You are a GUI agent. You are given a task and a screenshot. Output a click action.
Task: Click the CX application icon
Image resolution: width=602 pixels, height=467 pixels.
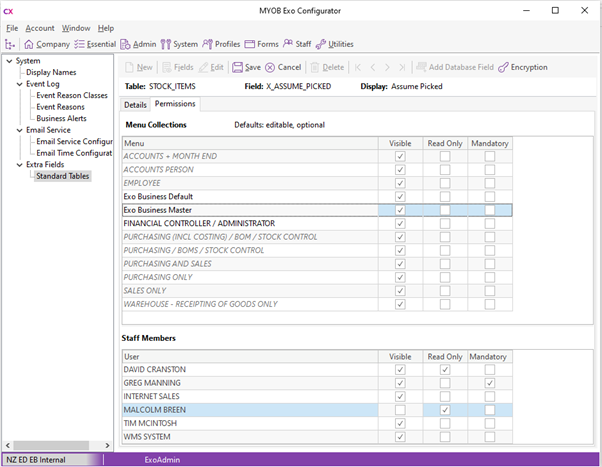point(8,11)
